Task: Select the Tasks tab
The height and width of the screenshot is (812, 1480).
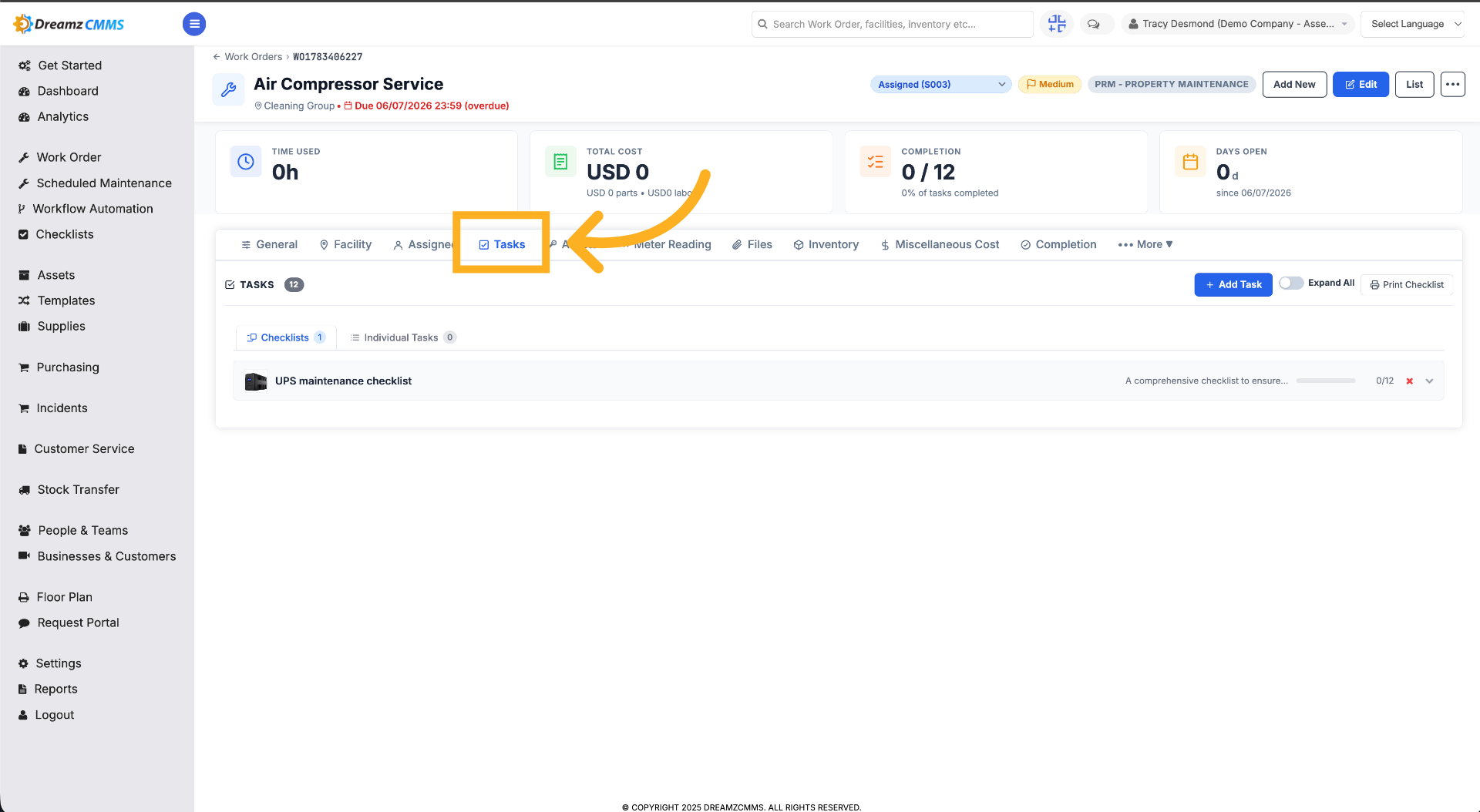Action: (x=502, y=244)
